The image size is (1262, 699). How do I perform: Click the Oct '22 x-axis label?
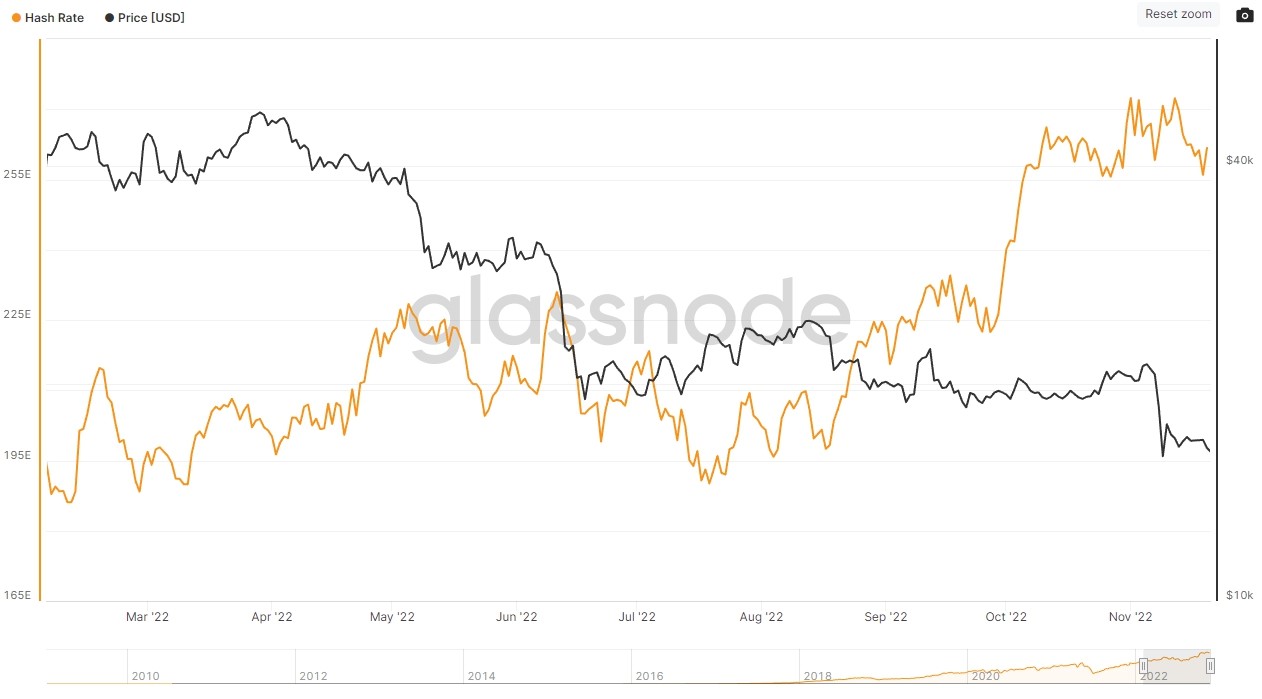[1006, 617]
